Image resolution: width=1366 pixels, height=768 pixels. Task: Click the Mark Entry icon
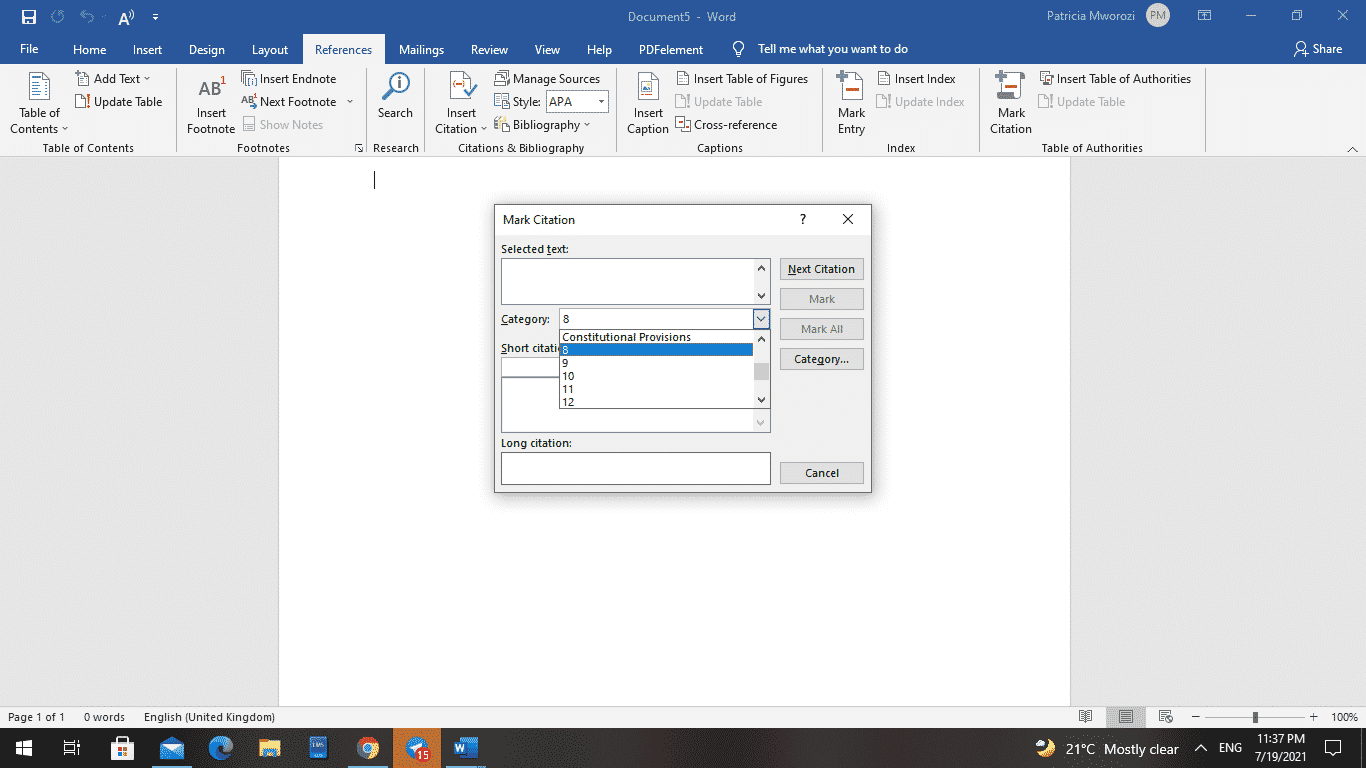tap(850, 103)
